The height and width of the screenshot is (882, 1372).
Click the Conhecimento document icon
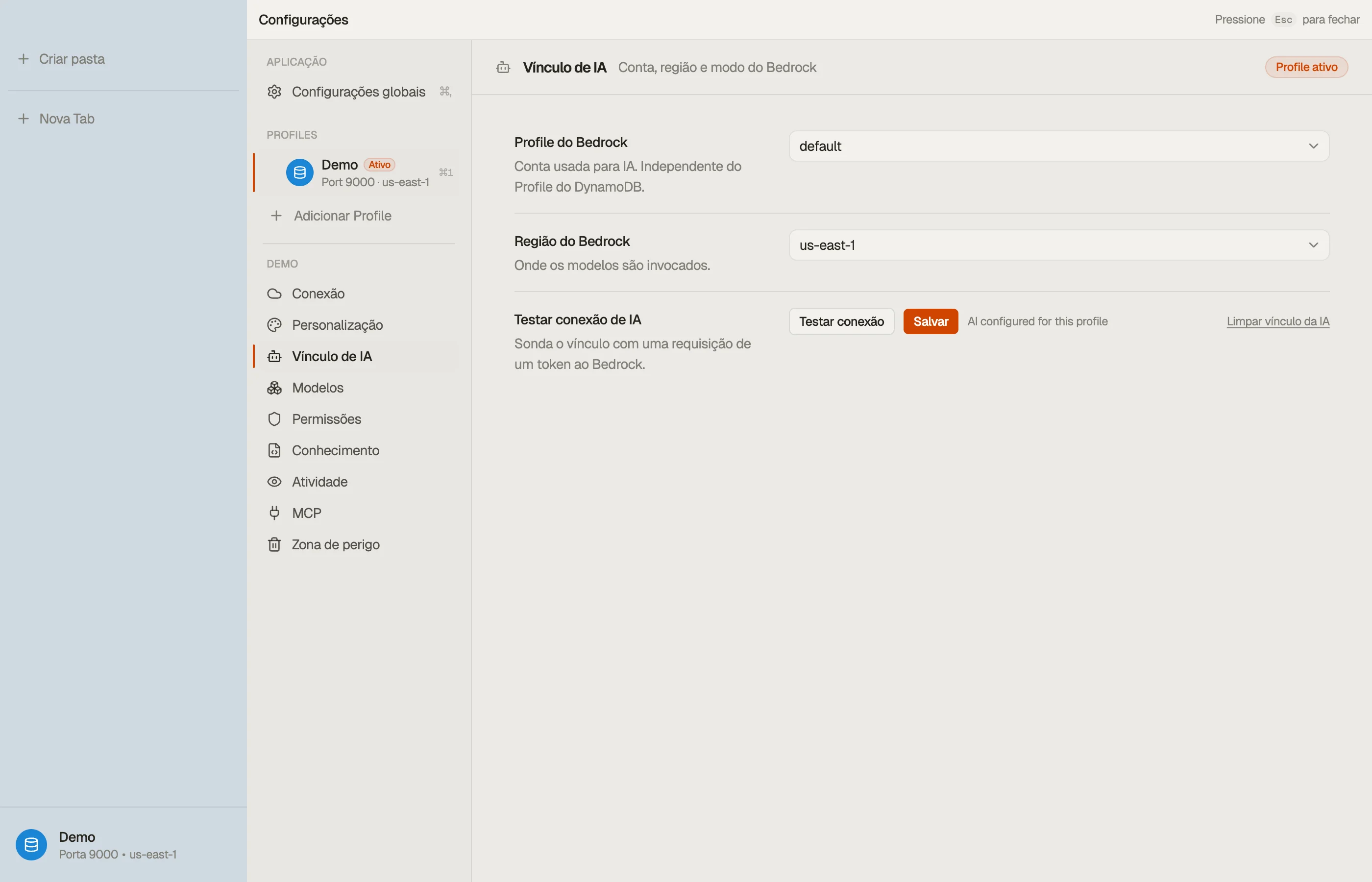[x=274, y=451]
